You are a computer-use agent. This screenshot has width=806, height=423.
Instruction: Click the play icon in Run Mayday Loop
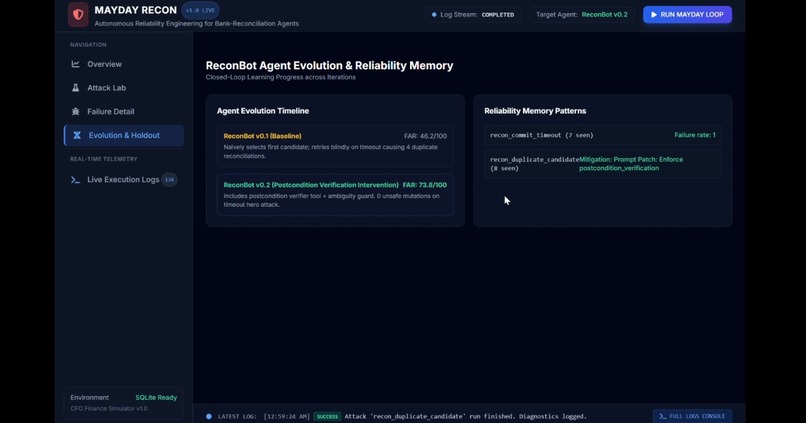click(654, 15)
